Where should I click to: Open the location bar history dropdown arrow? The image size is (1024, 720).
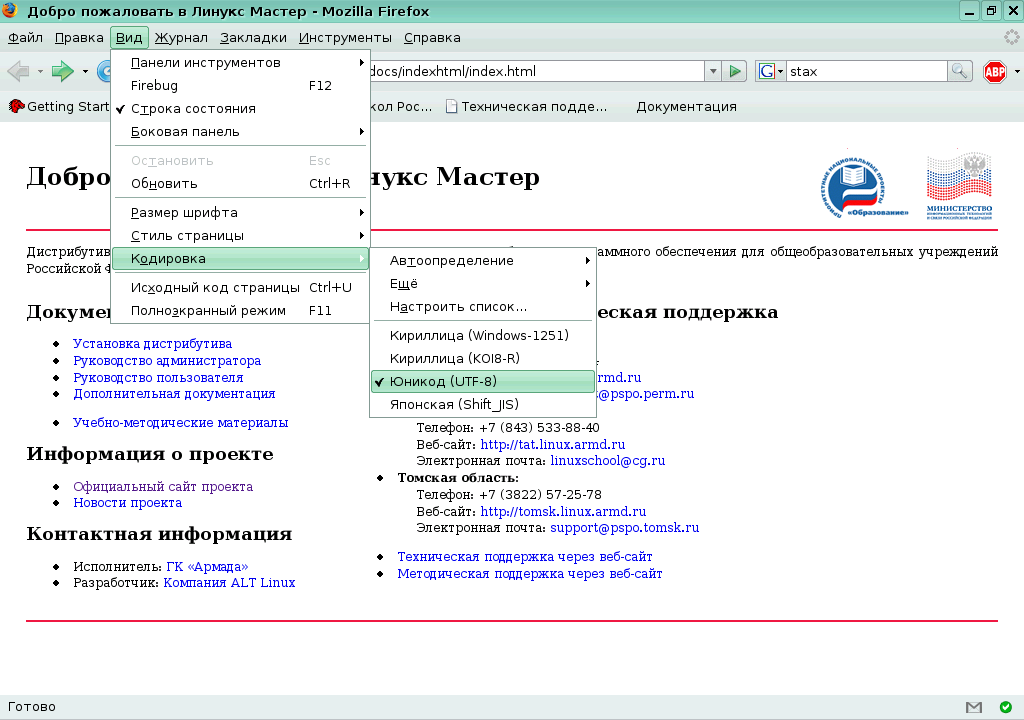712,71
